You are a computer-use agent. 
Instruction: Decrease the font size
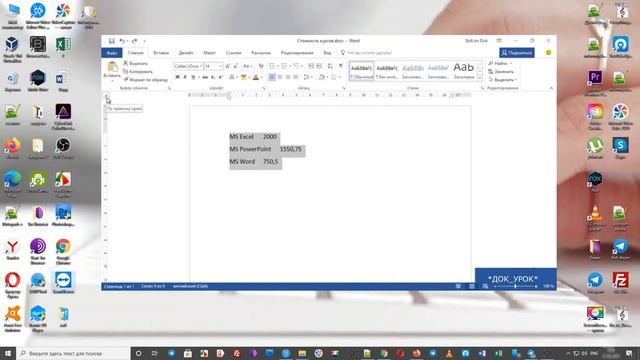236,66
